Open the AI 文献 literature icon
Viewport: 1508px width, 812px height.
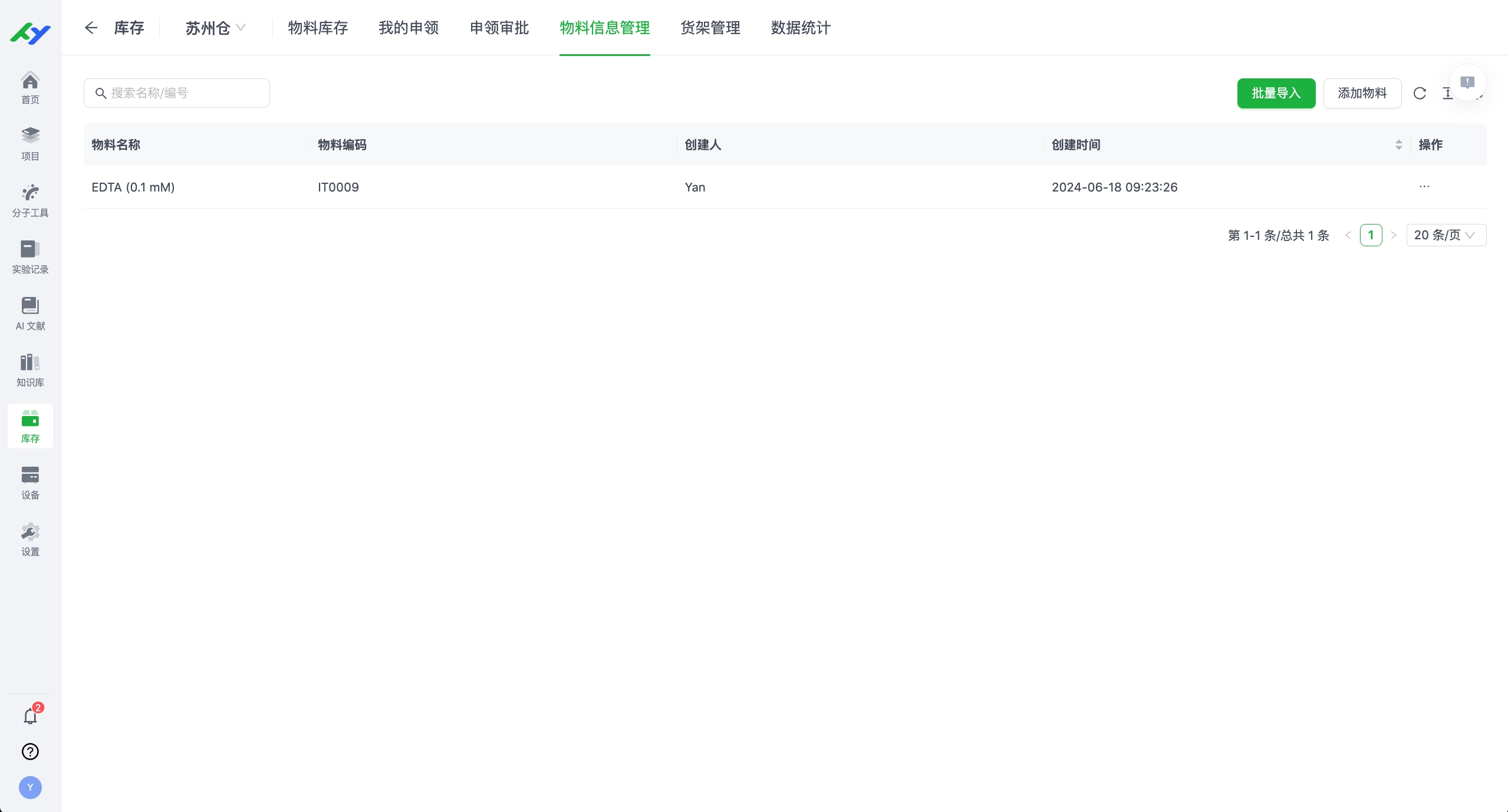pos(30,313)
